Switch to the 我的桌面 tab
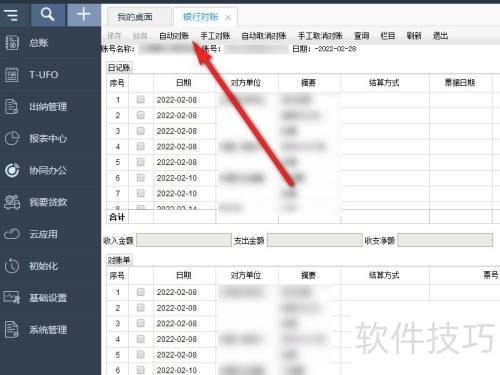The height and width of the screenshot is (375, 500). point(135,17)
